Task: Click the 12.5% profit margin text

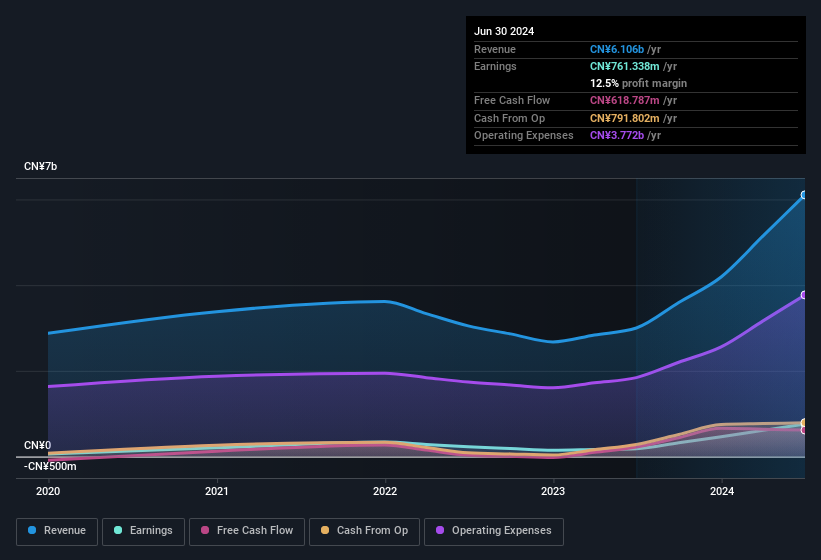Action: (x=638, y=83)
